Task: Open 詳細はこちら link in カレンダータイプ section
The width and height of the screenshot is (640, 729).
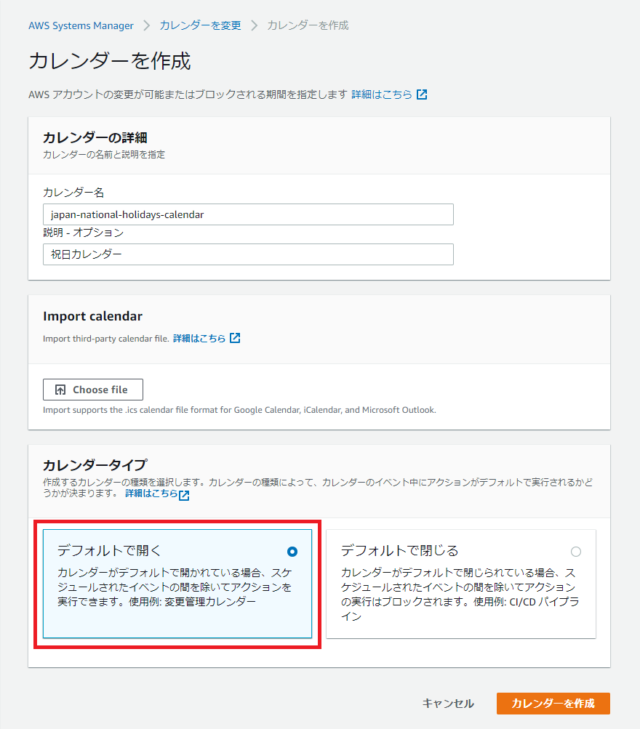Action: point(151,493)
